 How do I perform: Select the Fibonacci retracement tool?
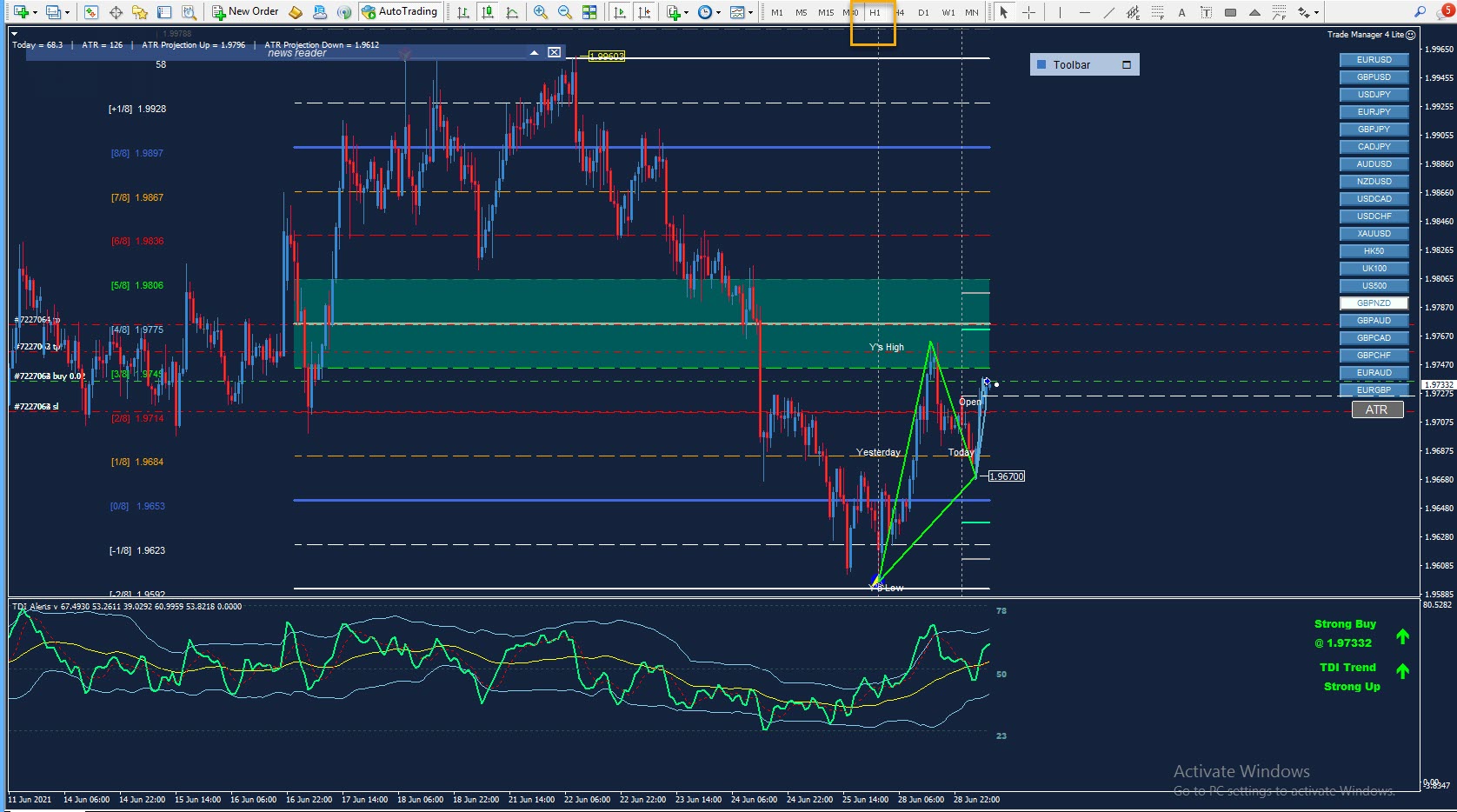coord(1157,12)
